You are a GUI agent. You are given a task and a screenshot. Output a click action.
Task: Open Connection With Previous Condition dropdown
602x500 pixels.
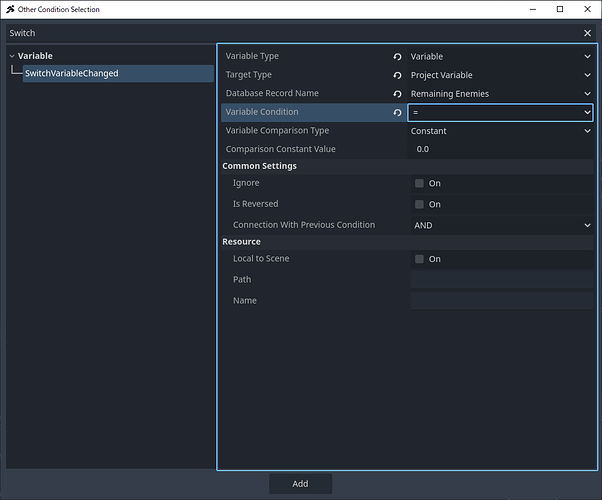coord(500,226)
